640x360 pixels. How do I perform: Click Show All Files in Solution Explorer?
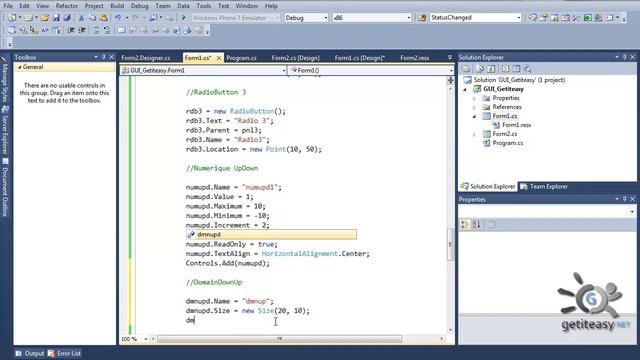480,69
